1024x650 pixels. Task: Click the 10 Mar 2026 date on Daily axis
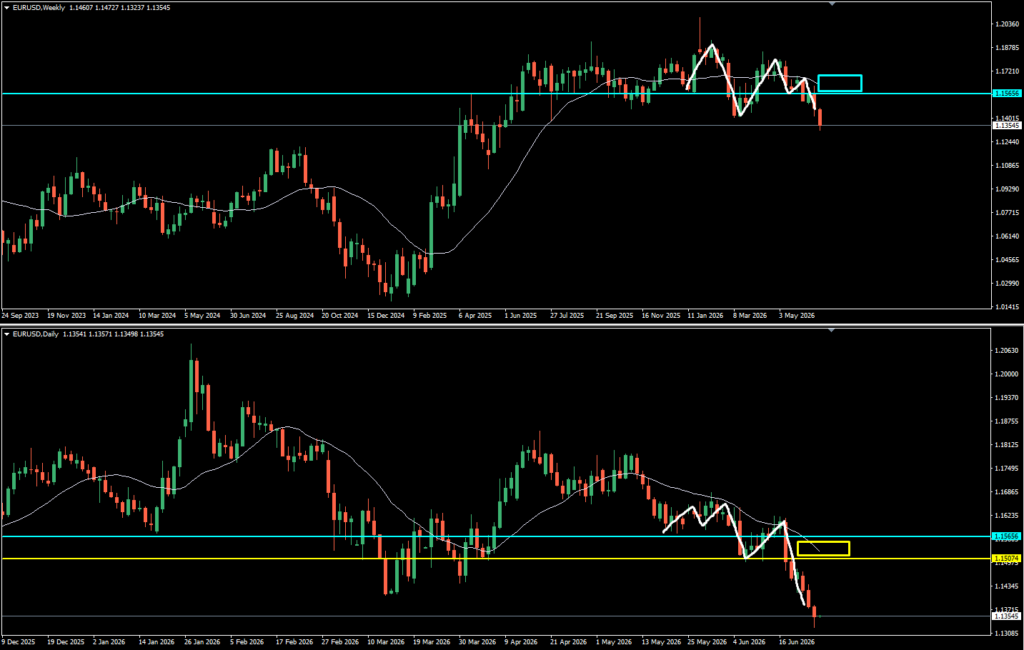click(385, 642)
